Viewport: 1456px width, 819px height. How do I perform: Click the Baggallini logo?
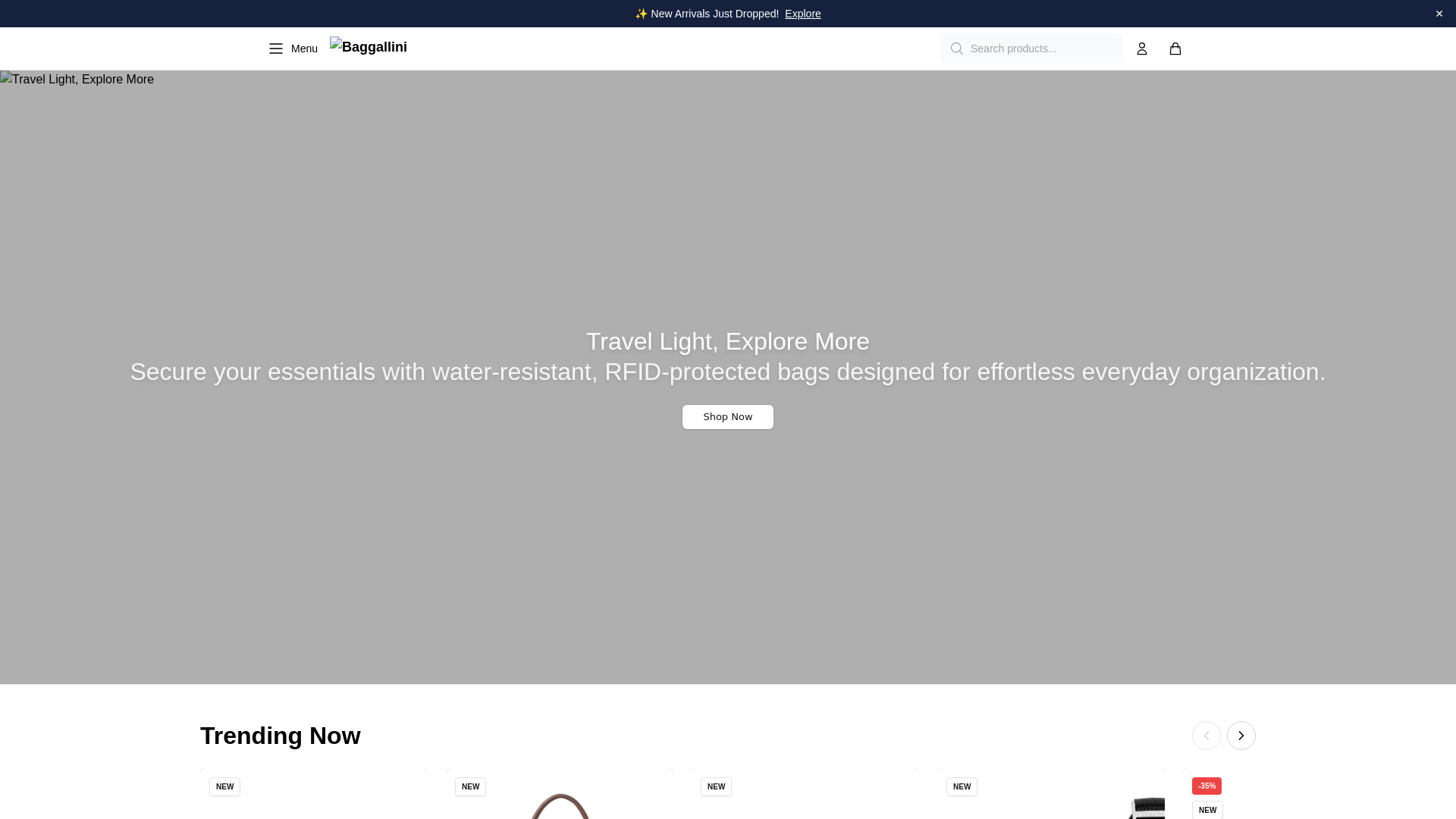pos(369,47)
